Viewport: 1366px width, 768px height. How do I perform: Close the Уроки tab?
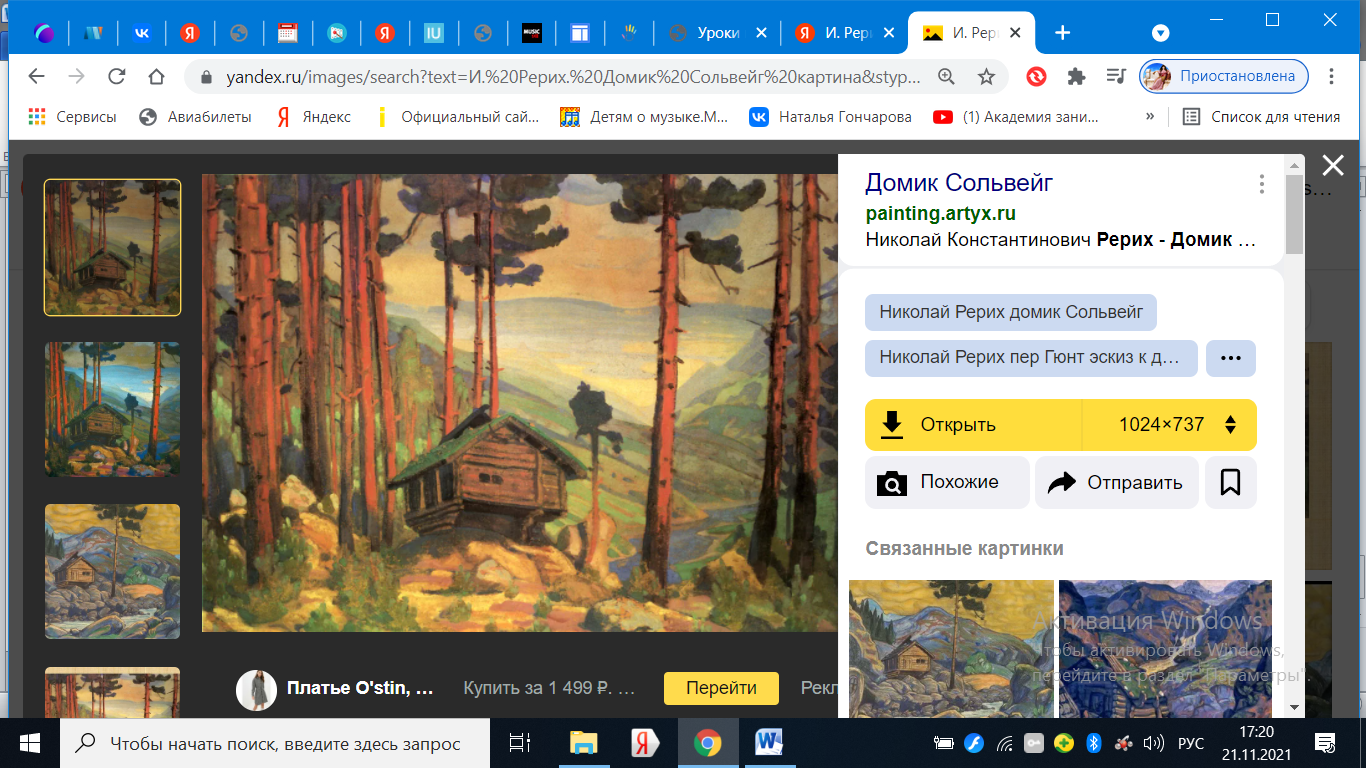point(761,33)
